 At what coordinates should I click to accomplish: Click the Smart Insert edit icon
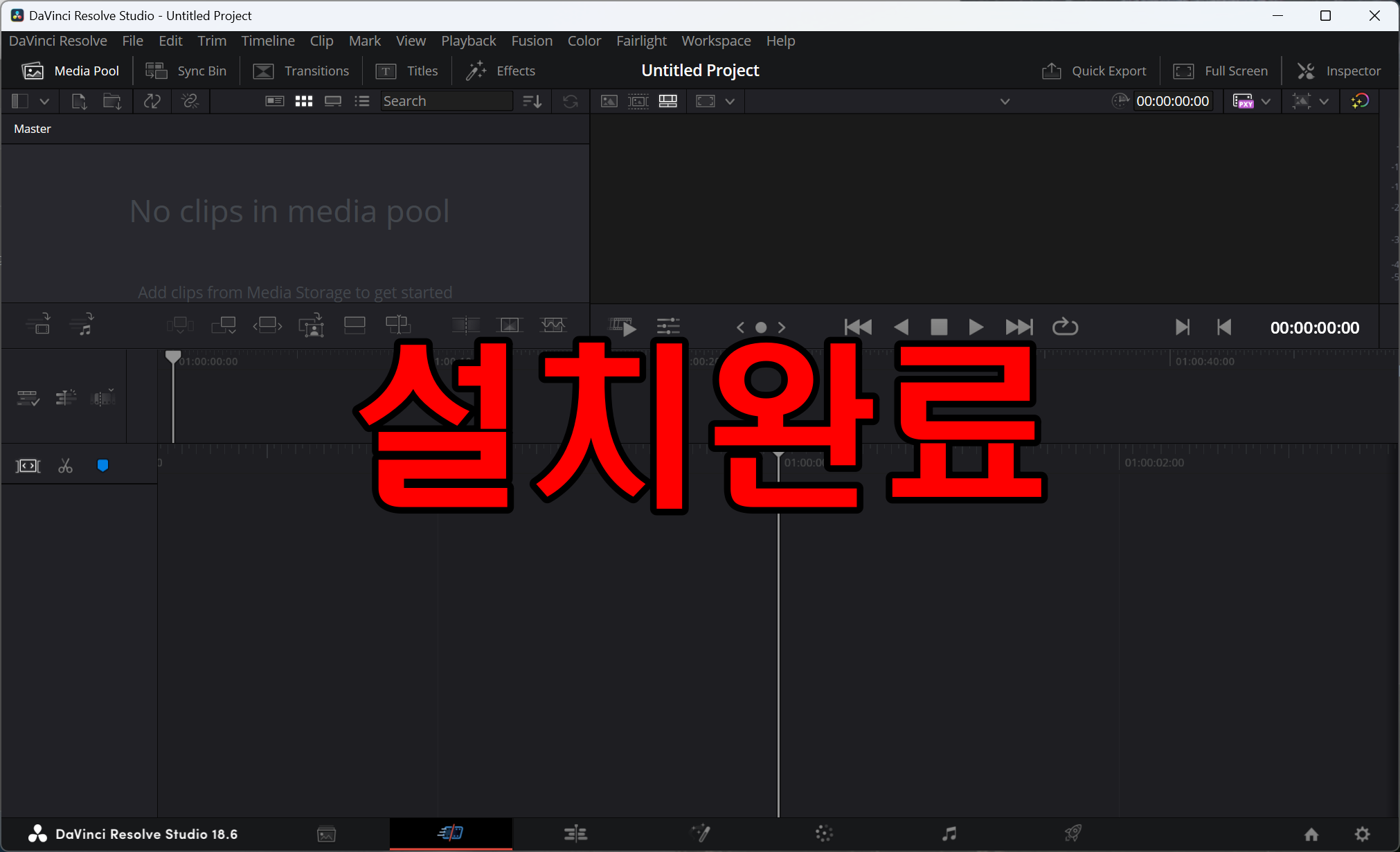[180, 325]
